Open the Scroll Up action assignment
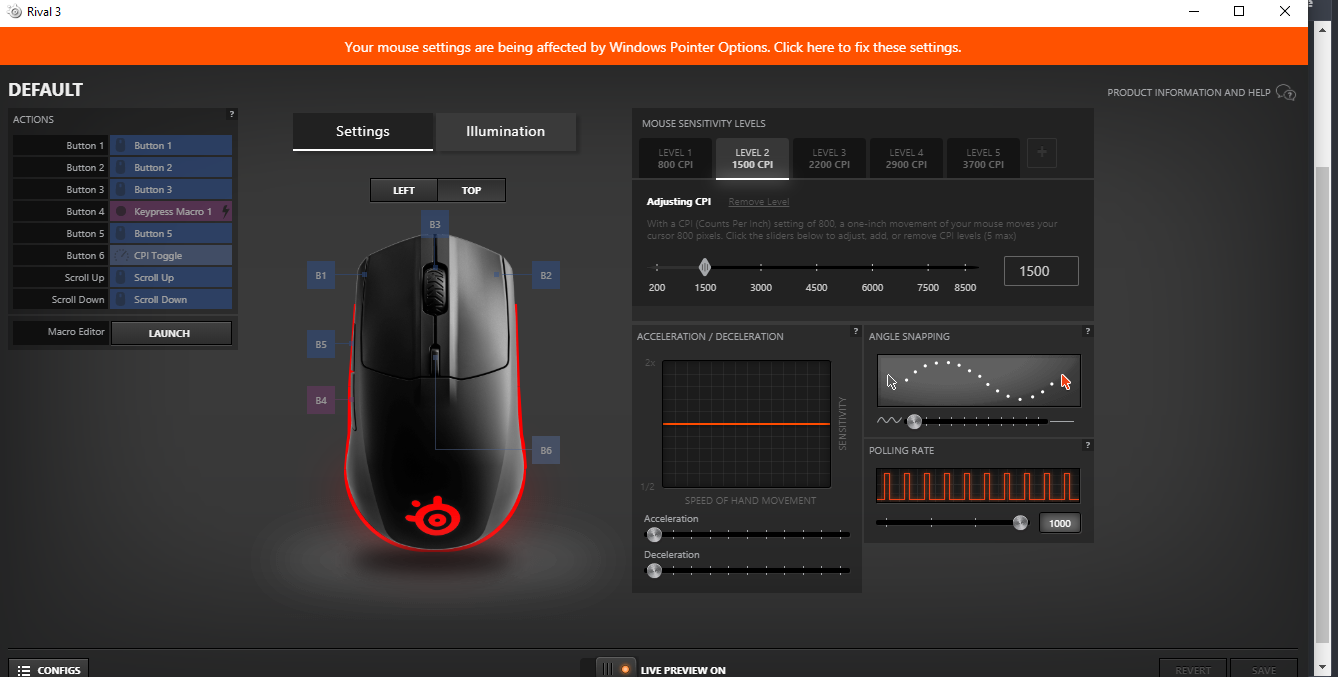Image resolution: width=1338 pixels, height=677 pixels. (x=171, y=278)
